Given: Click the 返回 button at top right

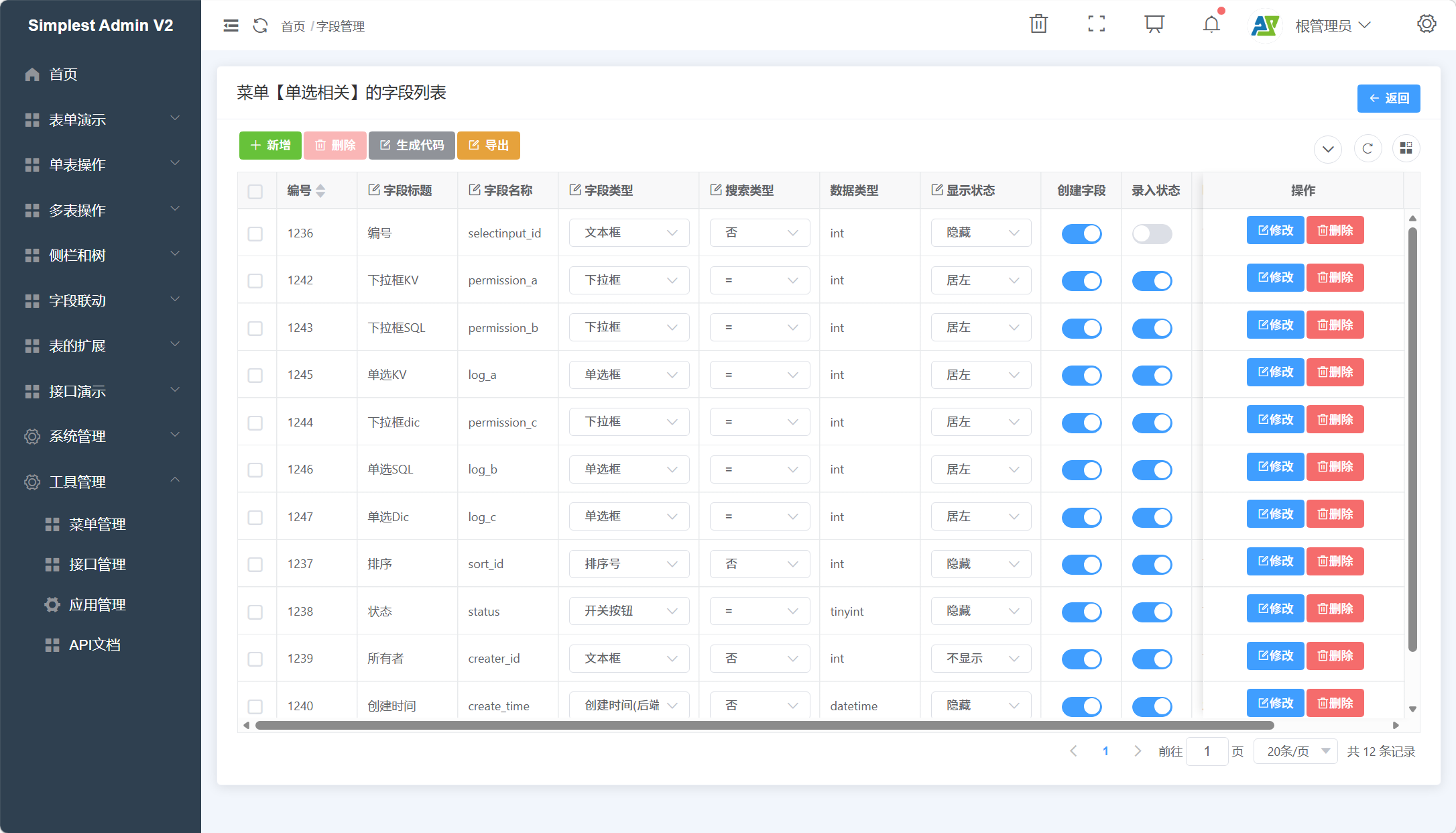Looking at the screenshot, I should 1389,98.
